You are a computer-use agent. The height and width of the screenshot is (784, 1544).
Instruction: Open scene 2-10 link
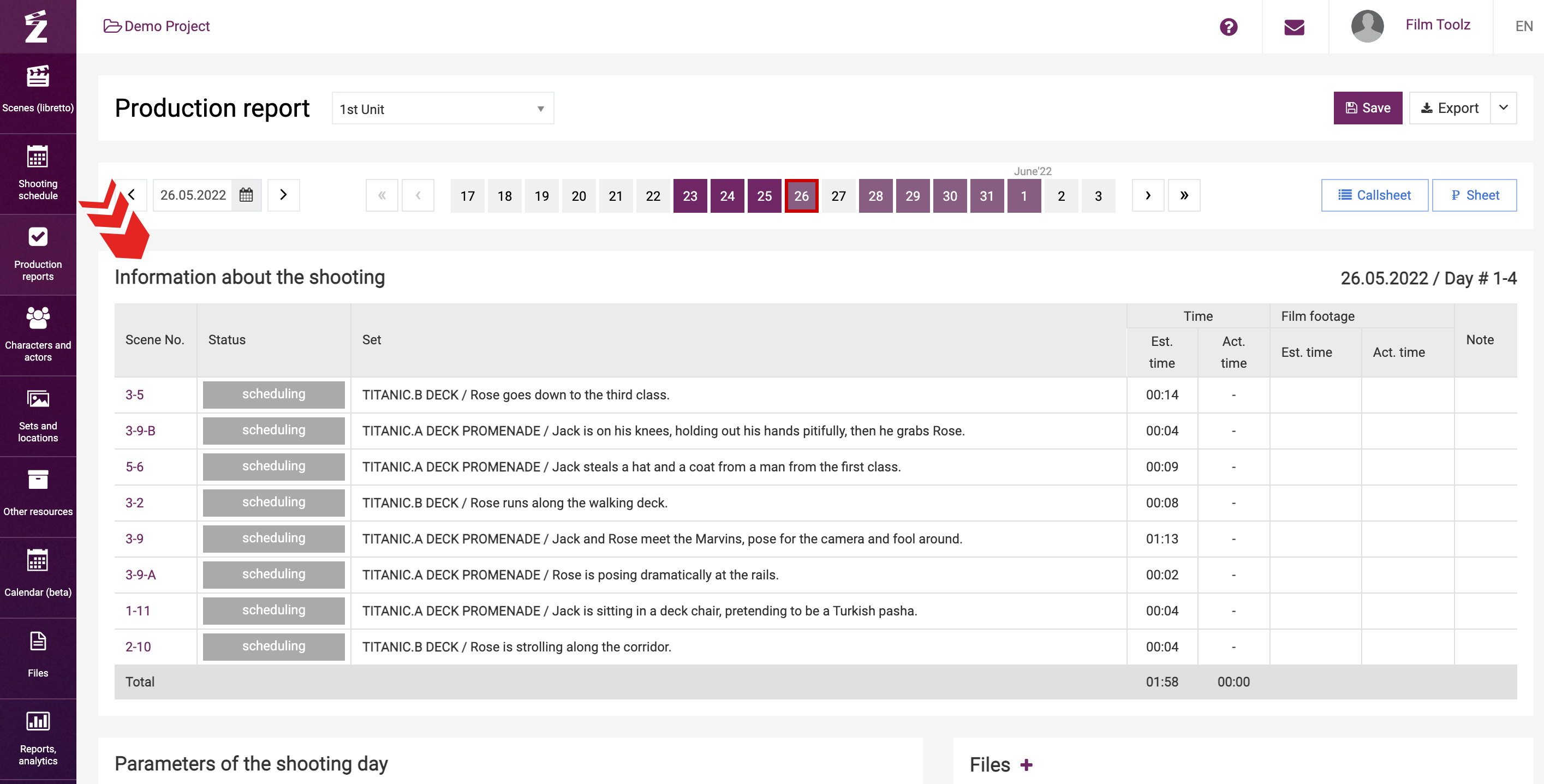pyautogui.click(x=138, y=646)
